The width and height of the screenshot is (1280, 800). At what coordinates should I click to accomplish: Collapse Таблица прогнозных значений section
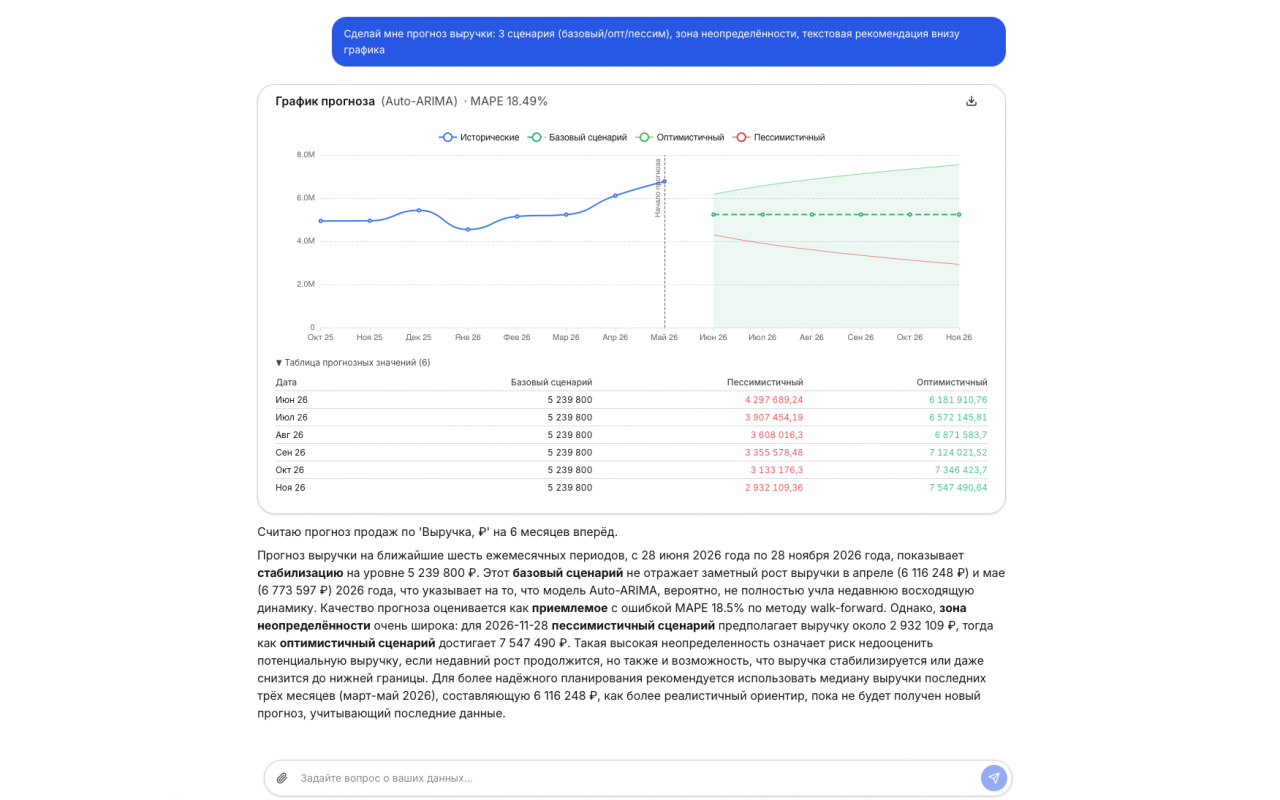(x=353, y=363)
